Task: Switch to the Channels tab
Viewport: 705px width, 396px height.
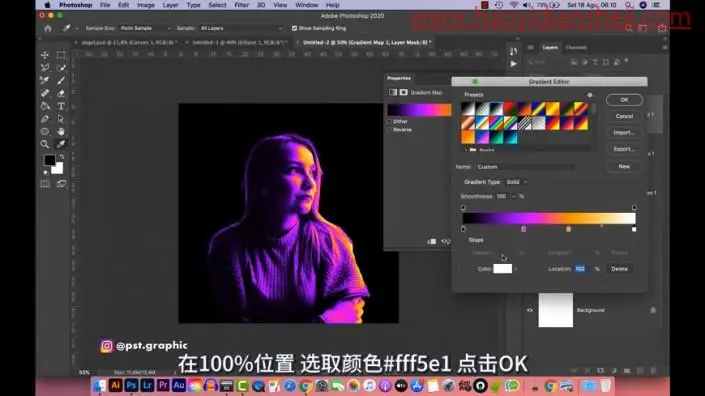Action: click(576, 47)
